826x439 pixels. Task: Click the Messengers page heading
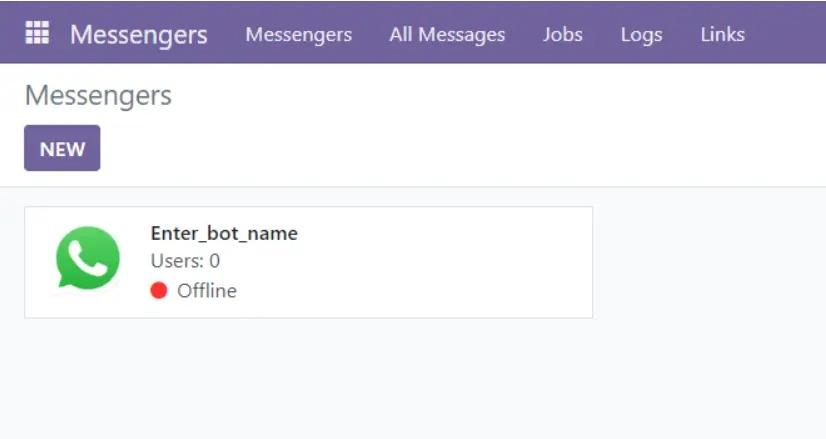click(98, 95)
